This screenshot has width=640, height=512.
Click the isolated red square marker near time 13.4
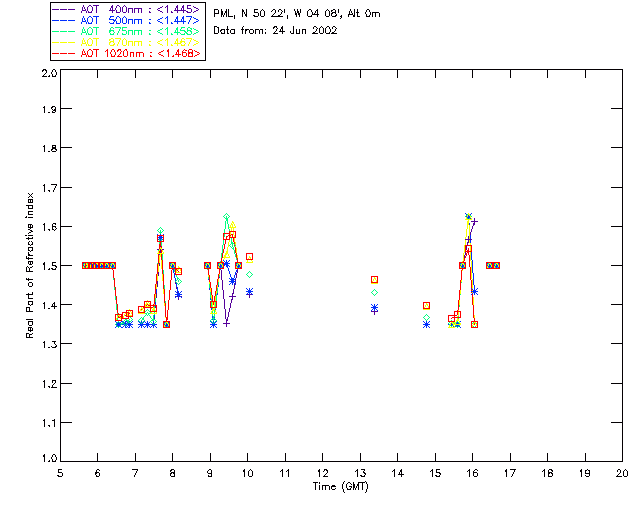click(374, 280)
